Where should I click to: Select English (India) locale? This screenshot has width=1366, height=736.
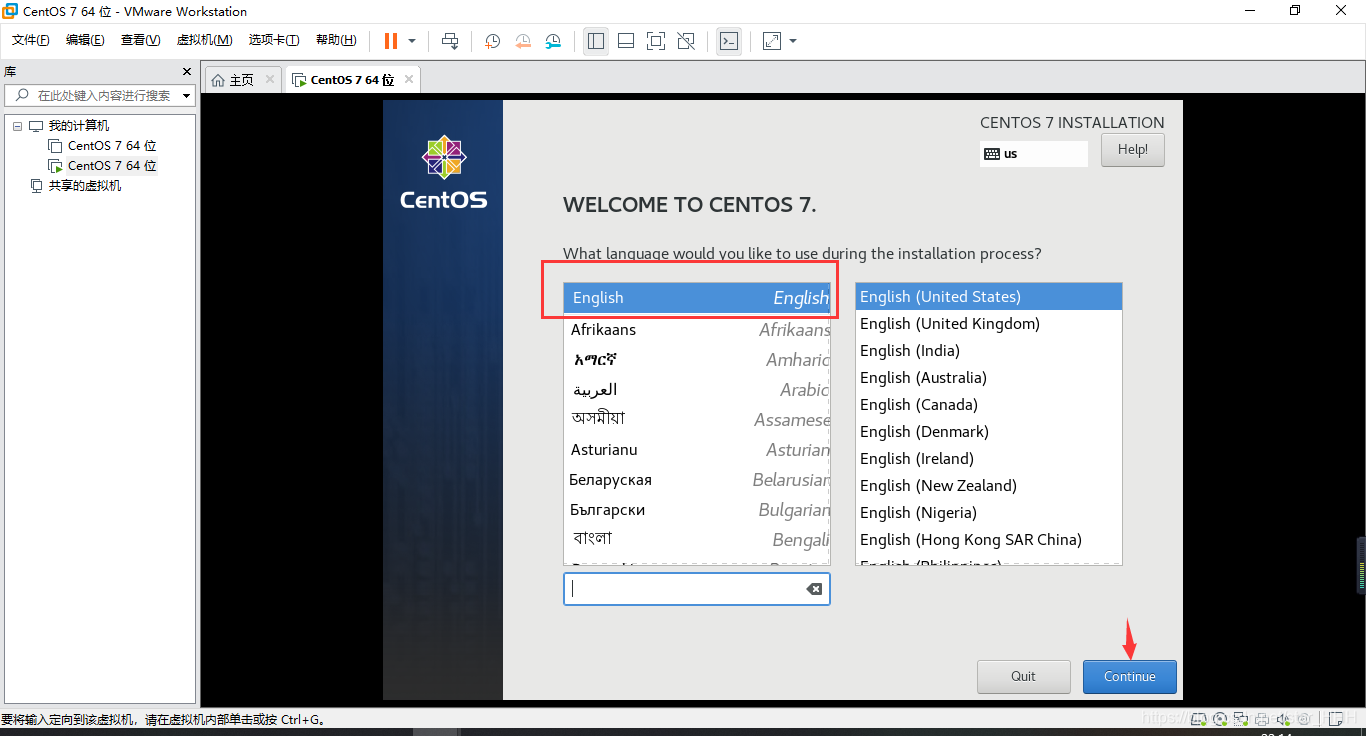[x=989, y=351]
